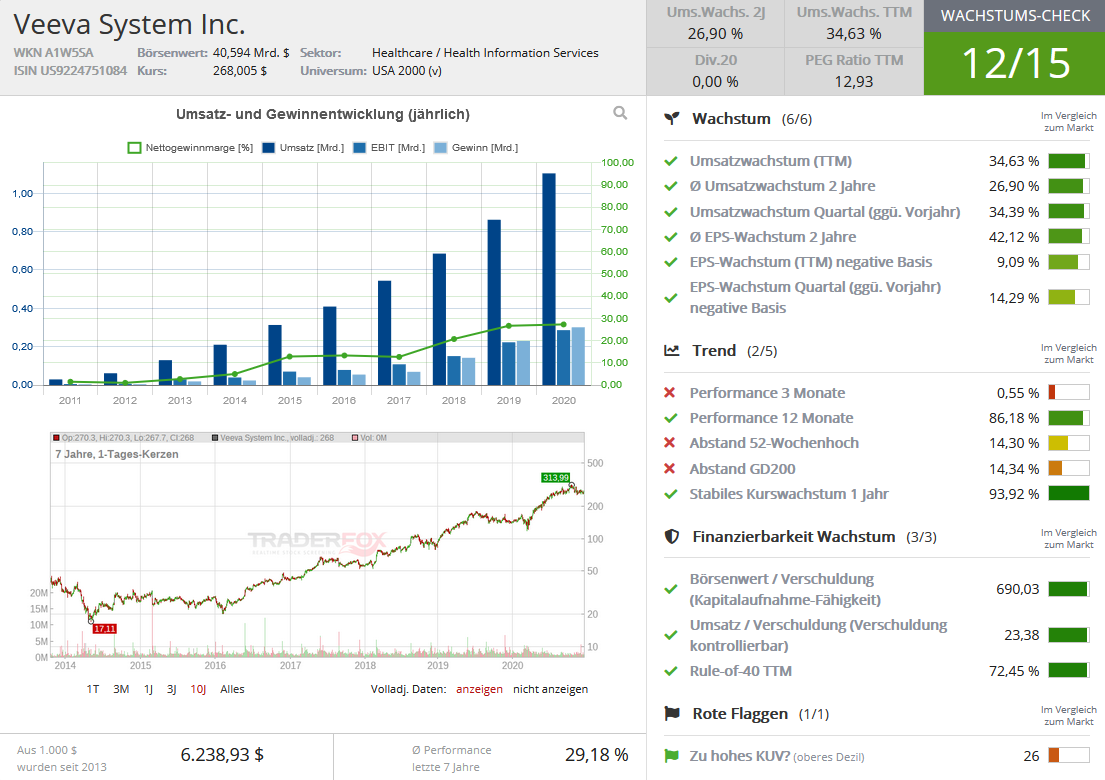The height and width of the screenshot is (780, 1105).
Task: Click the 313,99 high marker on the price chart
Action: [555, 478]
